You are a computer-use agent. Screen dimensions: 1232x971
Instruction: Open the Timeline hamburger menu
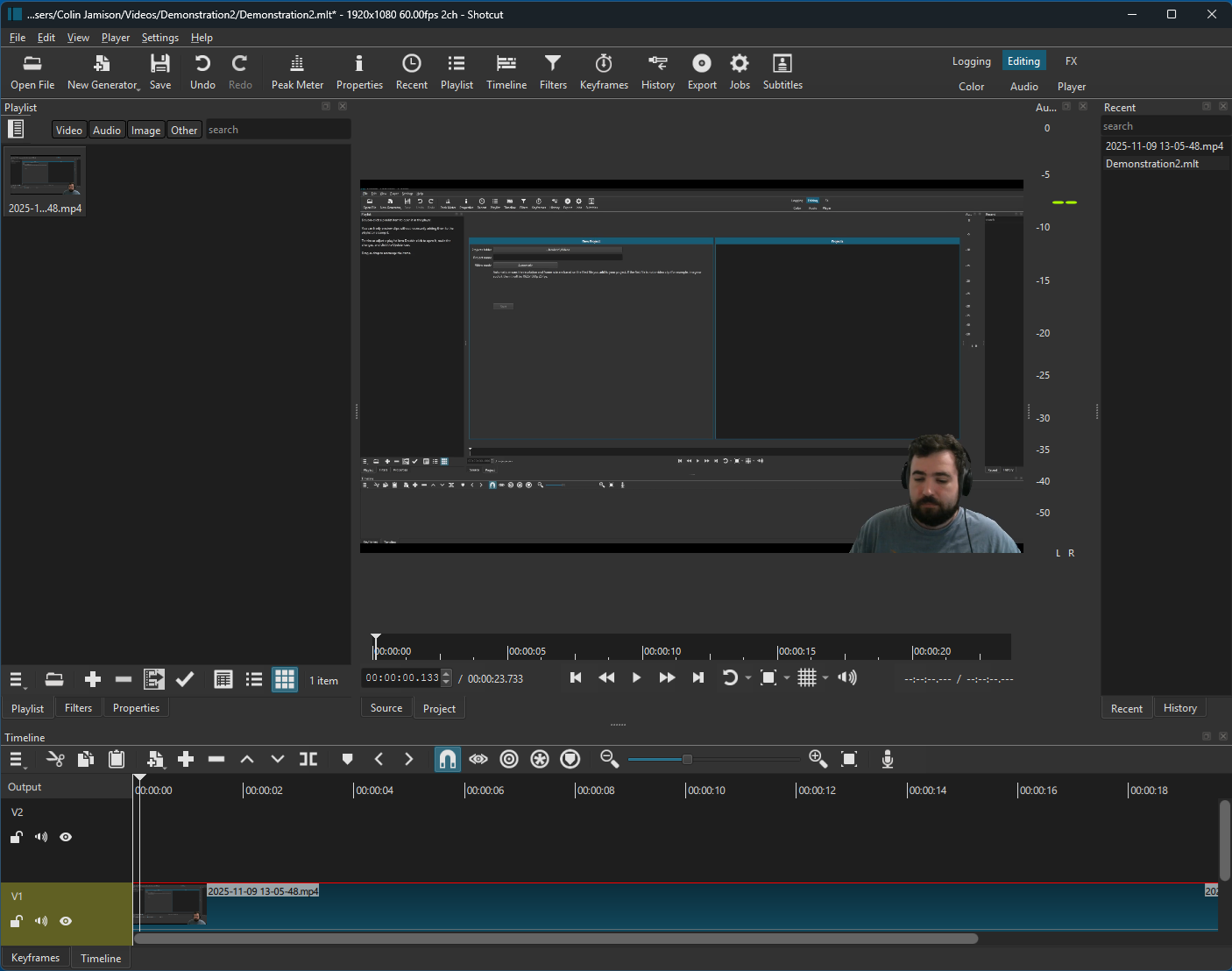(17, 759)
